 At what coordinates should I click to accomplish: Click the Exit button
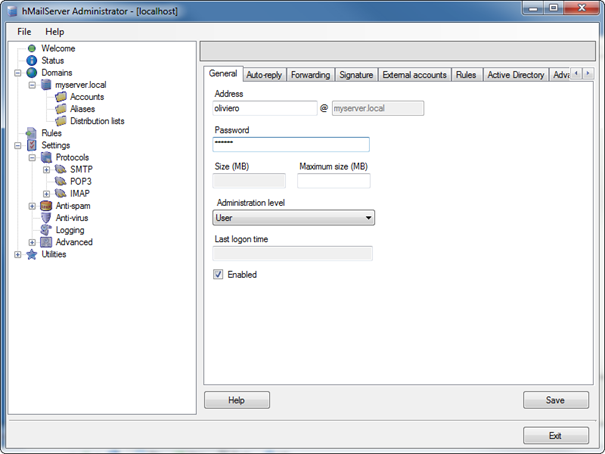click(556, 435)
